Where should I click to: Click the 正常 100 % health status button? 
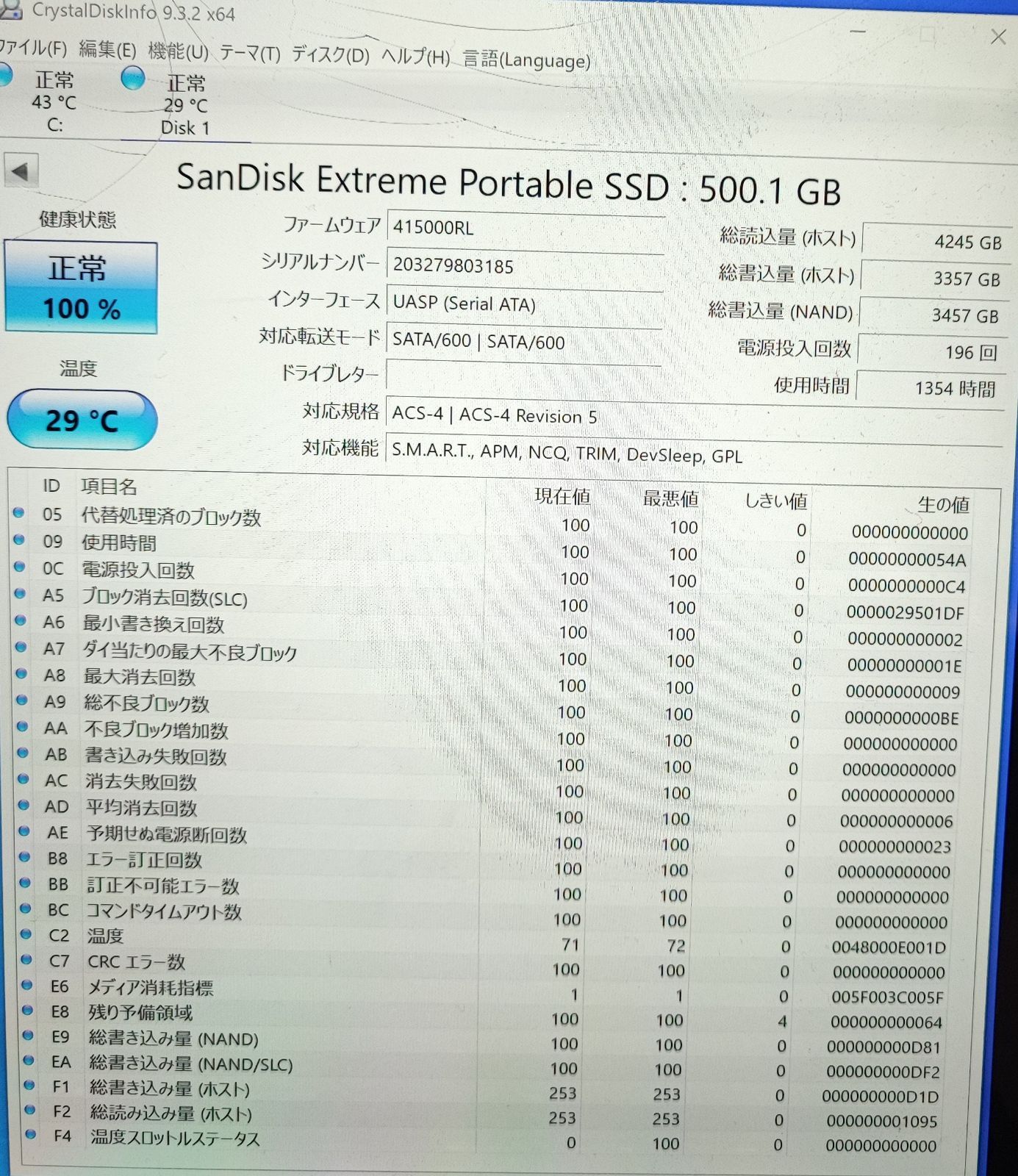tap(81, 287)
